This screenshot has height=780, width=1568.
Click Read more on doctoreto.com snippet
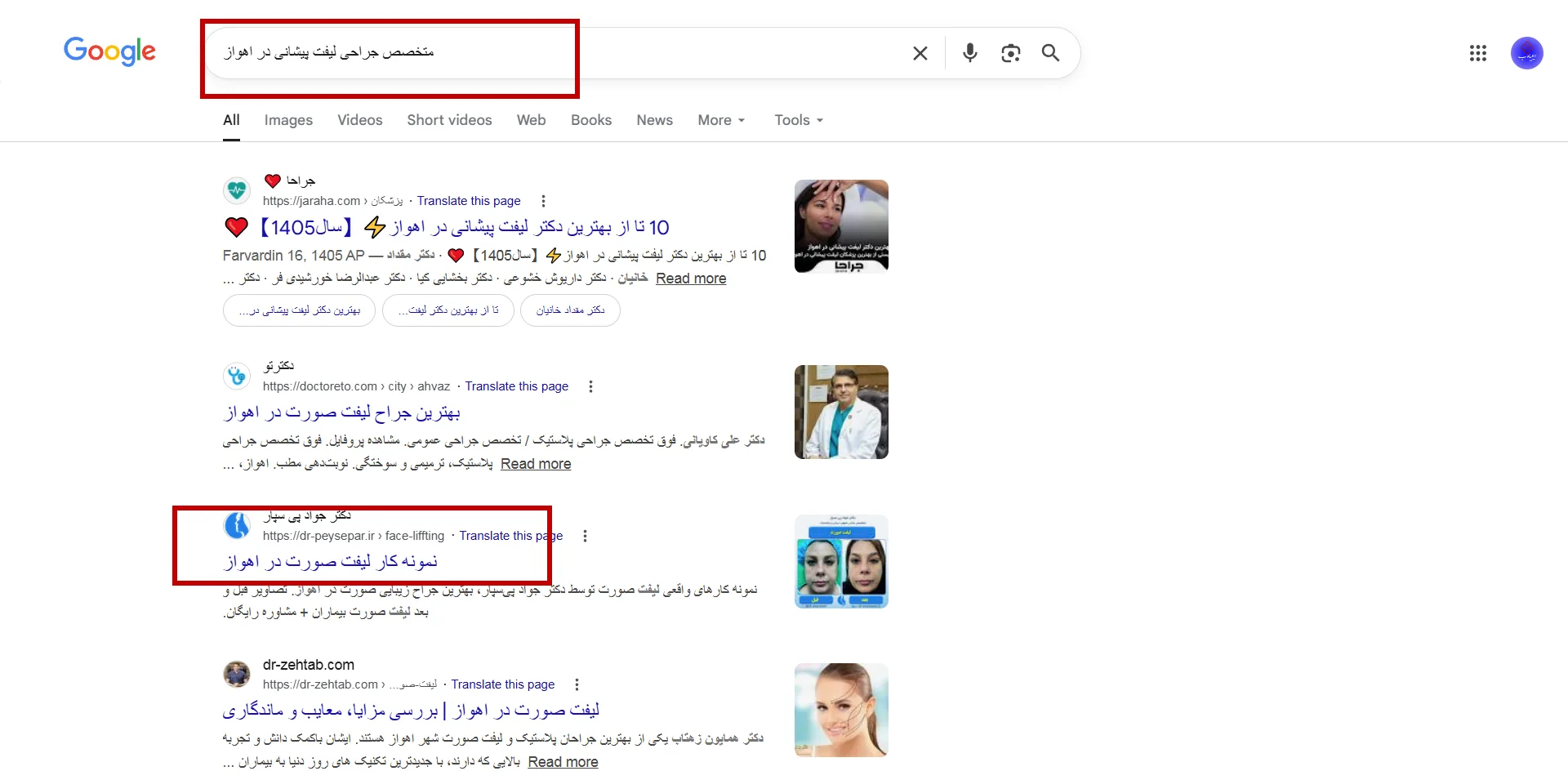(536, 464)
